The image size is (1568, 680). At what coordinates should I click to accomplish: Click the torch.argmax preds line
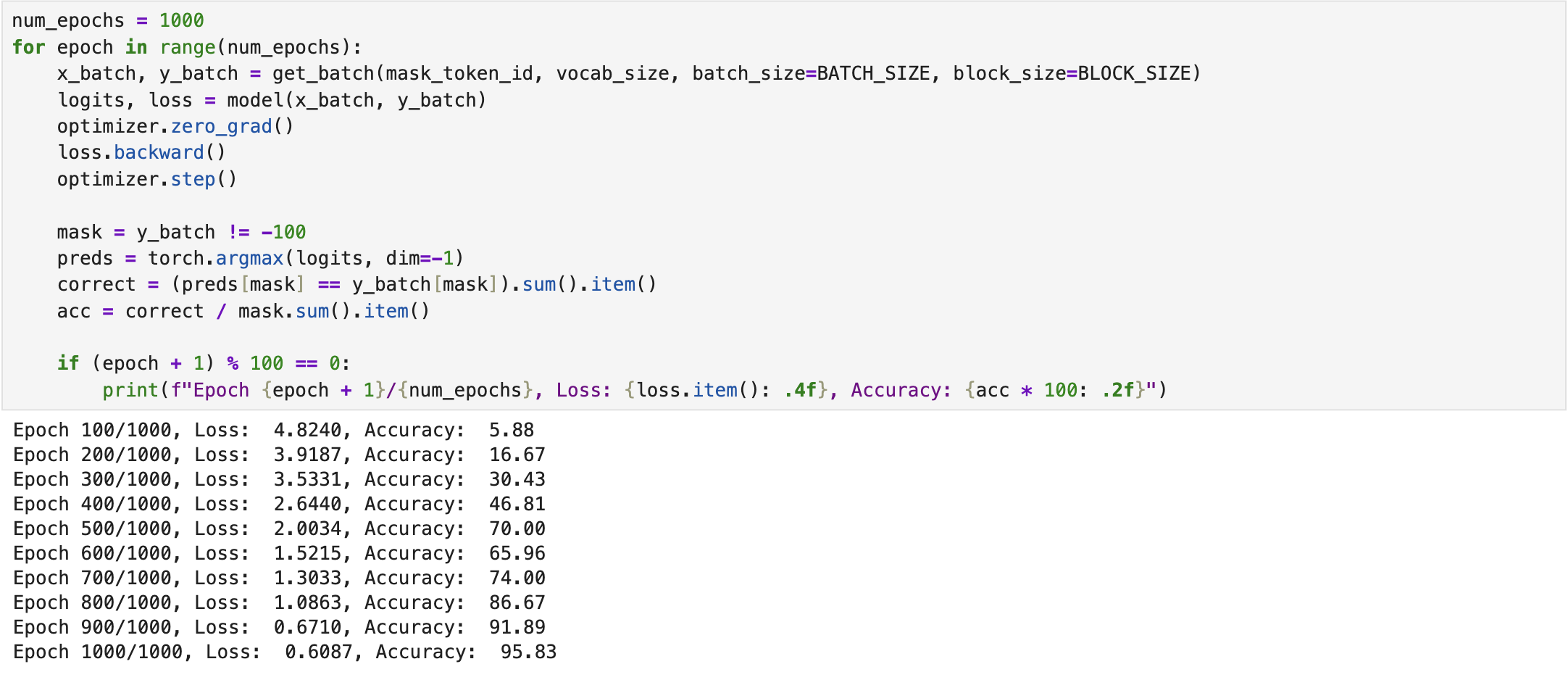coord(260,259)
